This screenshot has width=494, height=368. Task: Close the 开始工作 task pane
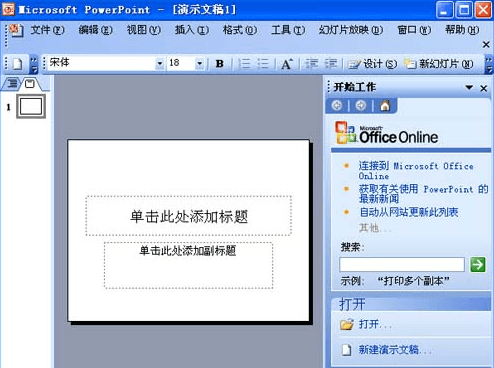click(x=484, y=88)
